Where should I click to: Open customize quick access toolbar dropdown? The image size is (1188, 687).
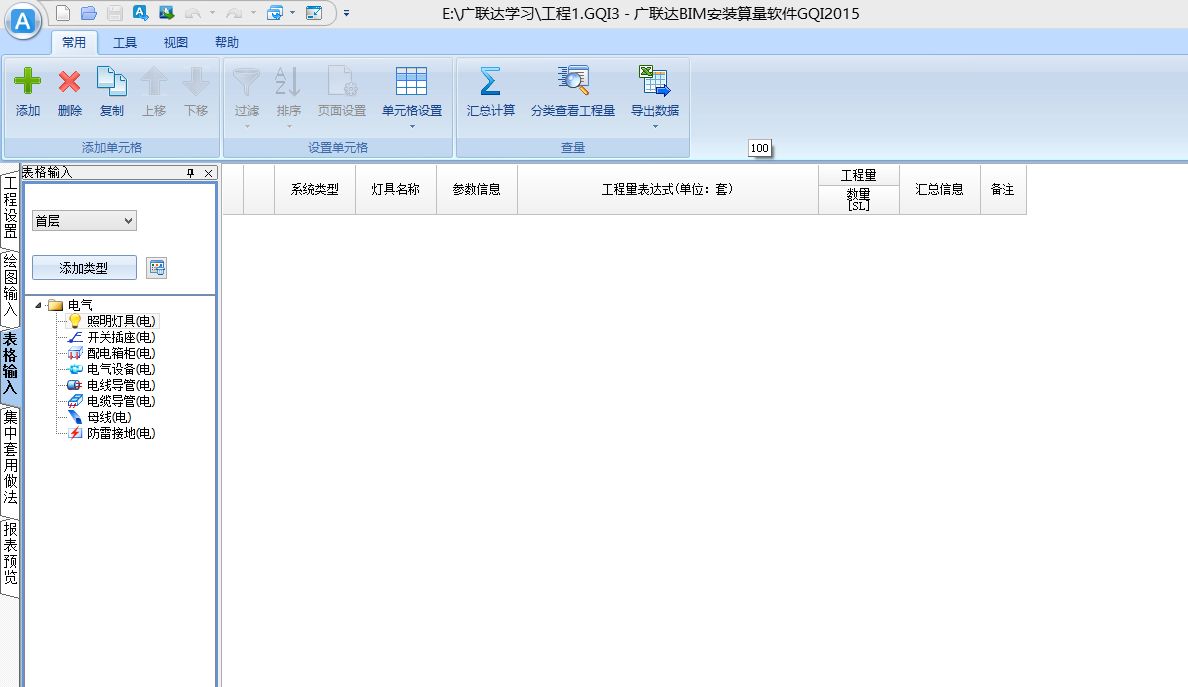(346, 13)
